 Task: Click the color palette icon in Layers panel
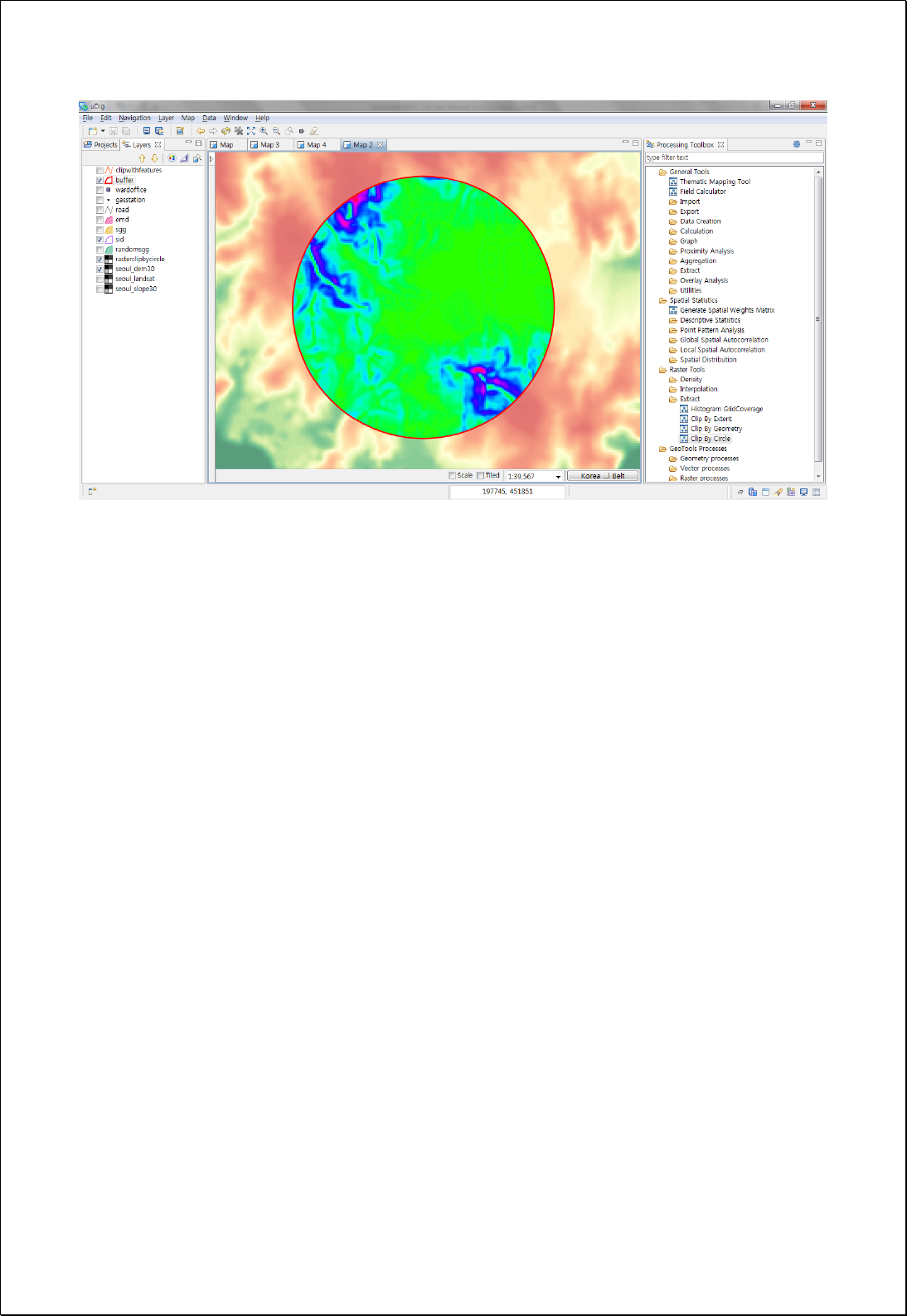click(172, 158)
